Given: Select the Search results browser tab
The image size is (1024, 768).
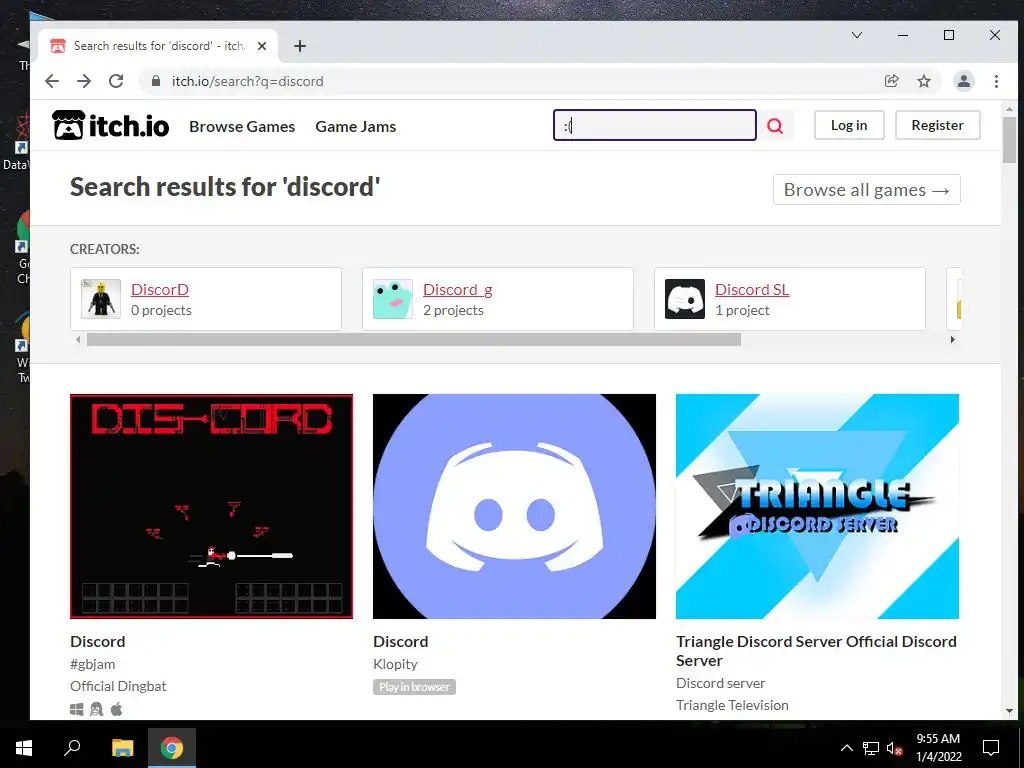Looking at the screenshot, I should [x=158, y=46].
